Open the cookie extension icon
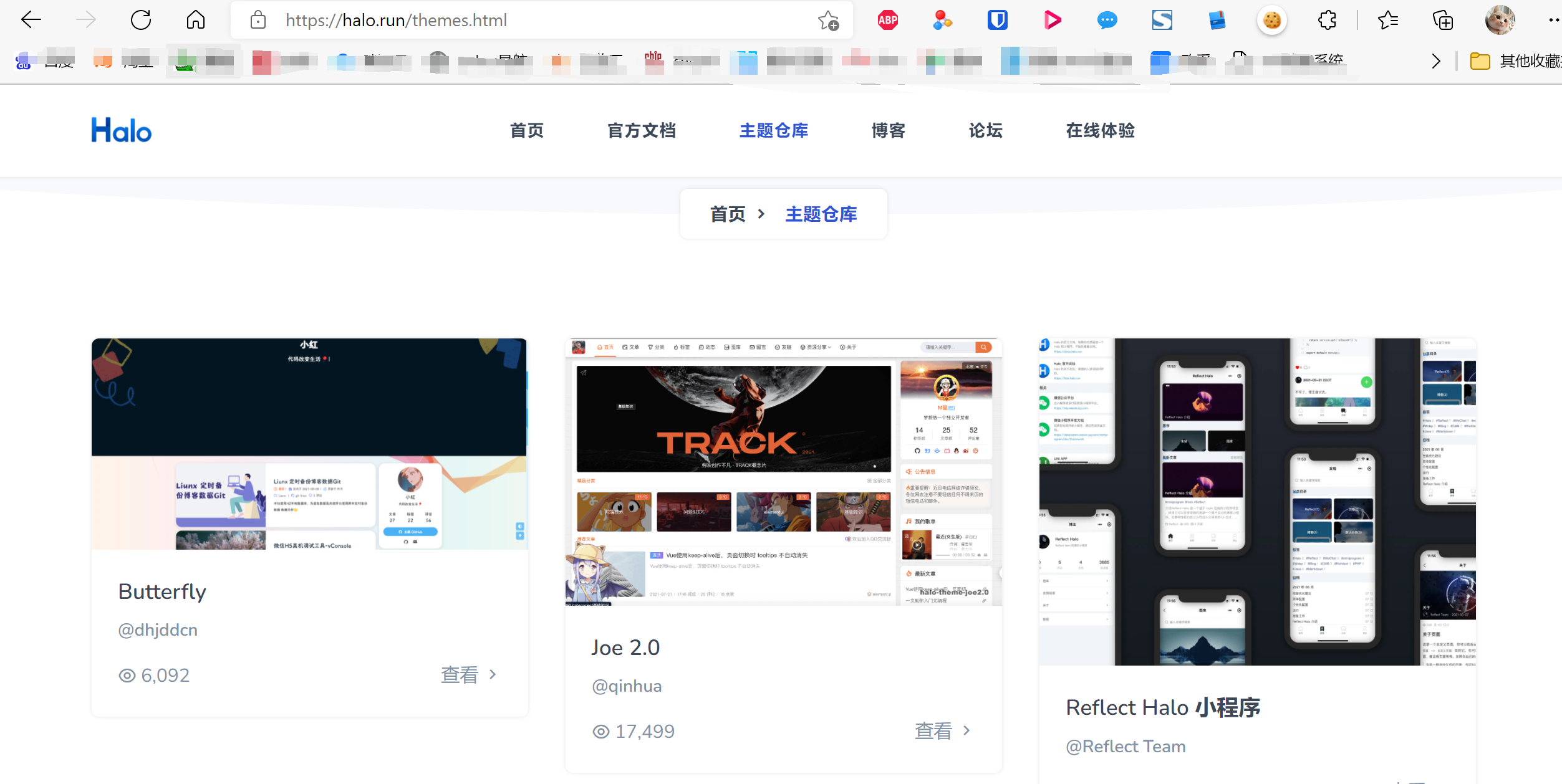Viewport: 1562px width, 784px height. pos(1271,21)
